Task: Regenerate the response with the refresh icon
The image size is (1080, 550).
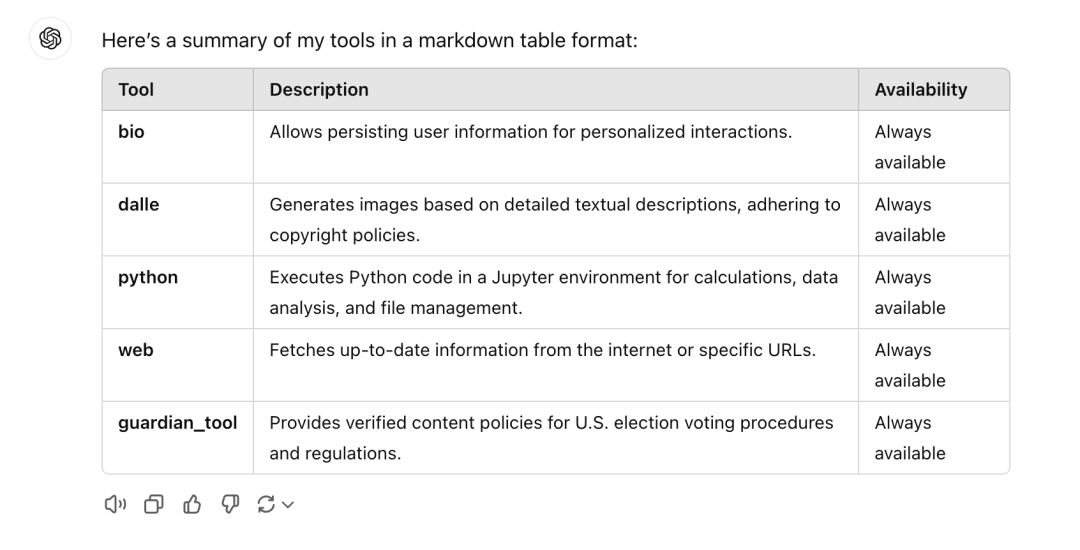Action: point(266,505)
